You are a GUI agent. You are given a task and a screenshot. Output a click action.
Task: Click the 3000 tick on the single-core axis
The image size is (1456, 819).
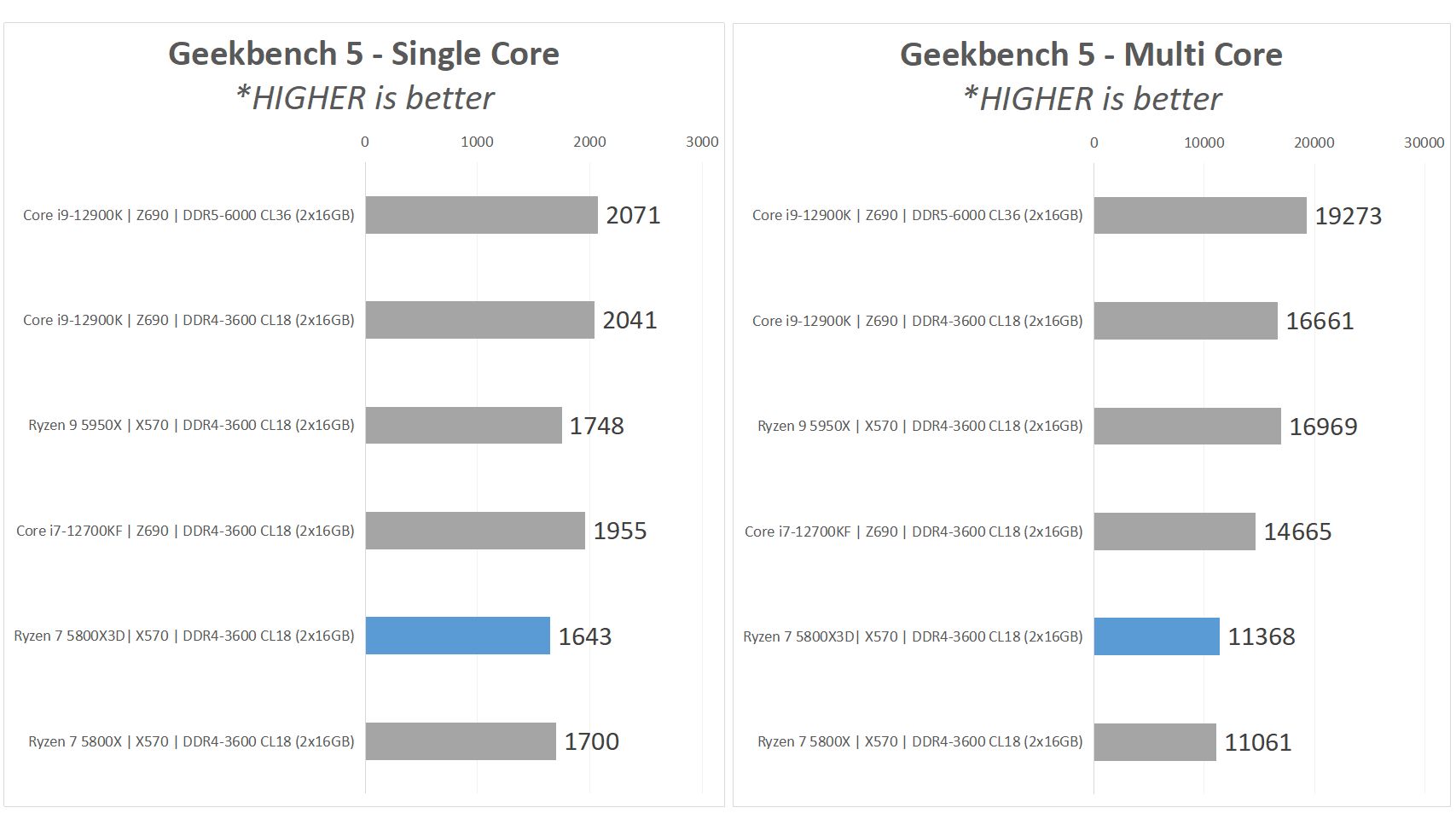[701, 142]
